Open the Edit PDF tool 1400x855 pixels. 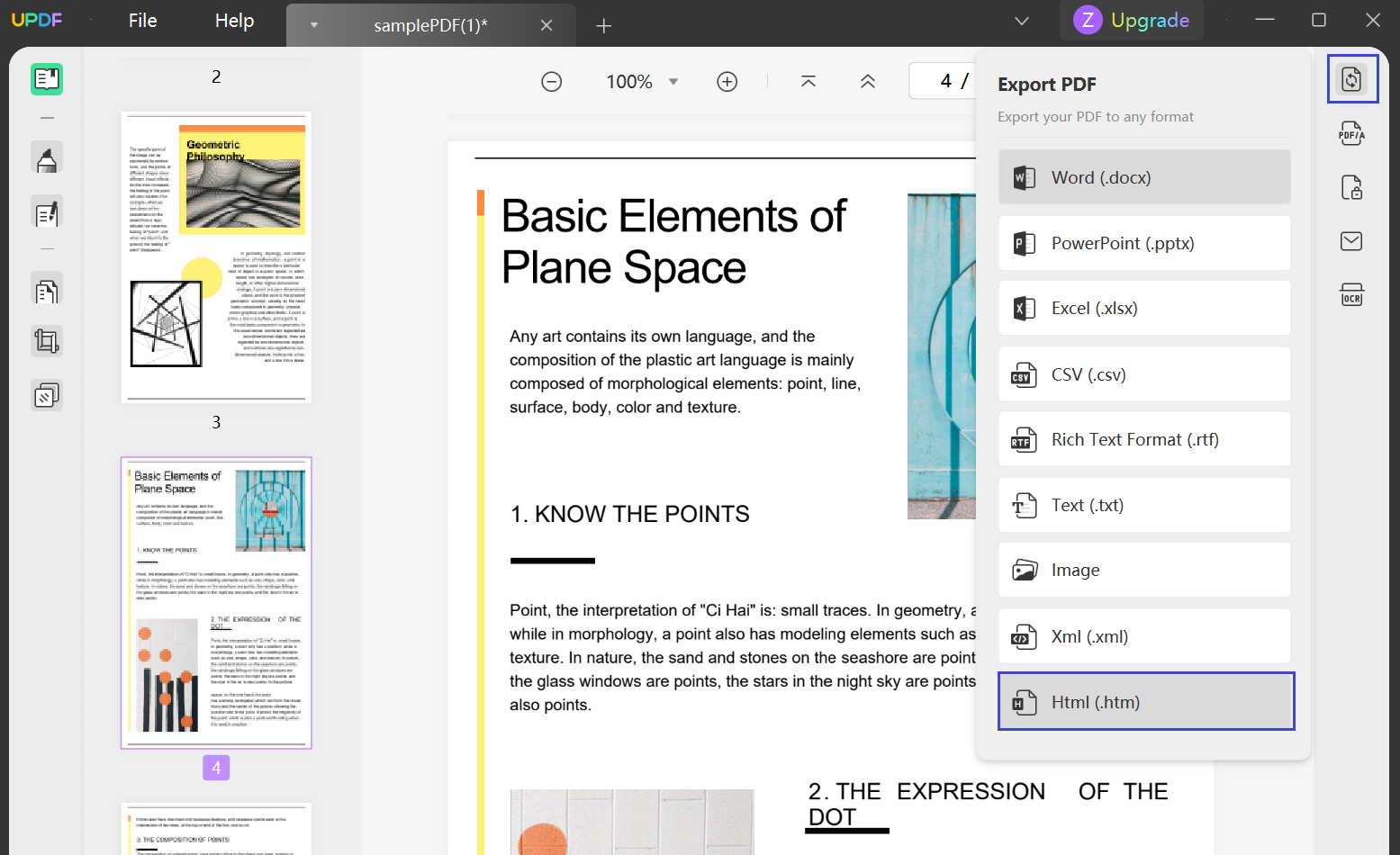click(x=47, y=213)
